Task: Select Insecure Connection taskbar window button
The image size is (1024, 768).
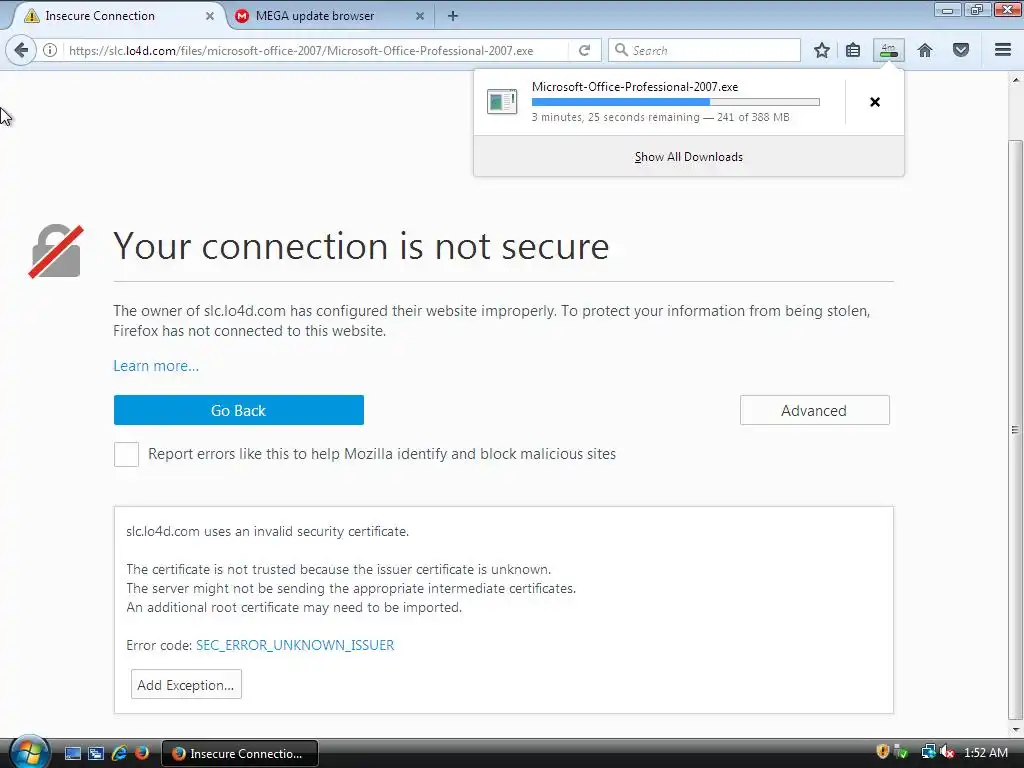Action: click(240, 753)
